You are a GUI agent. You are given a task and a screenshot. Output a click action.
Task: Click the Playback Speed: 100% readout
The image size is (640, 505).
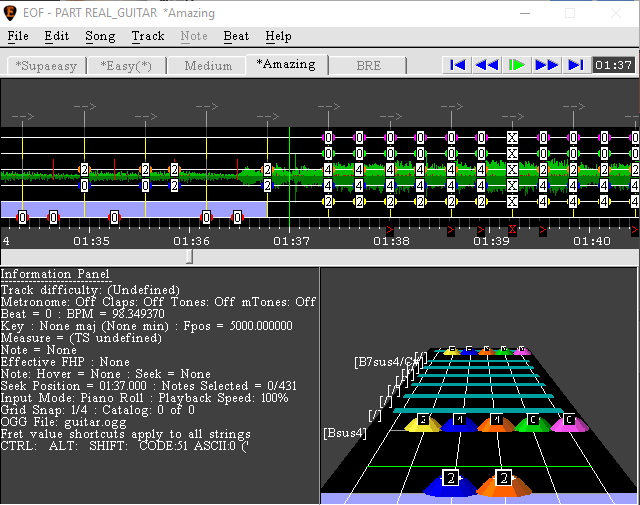pyautogui.click(x=223, y=398)
